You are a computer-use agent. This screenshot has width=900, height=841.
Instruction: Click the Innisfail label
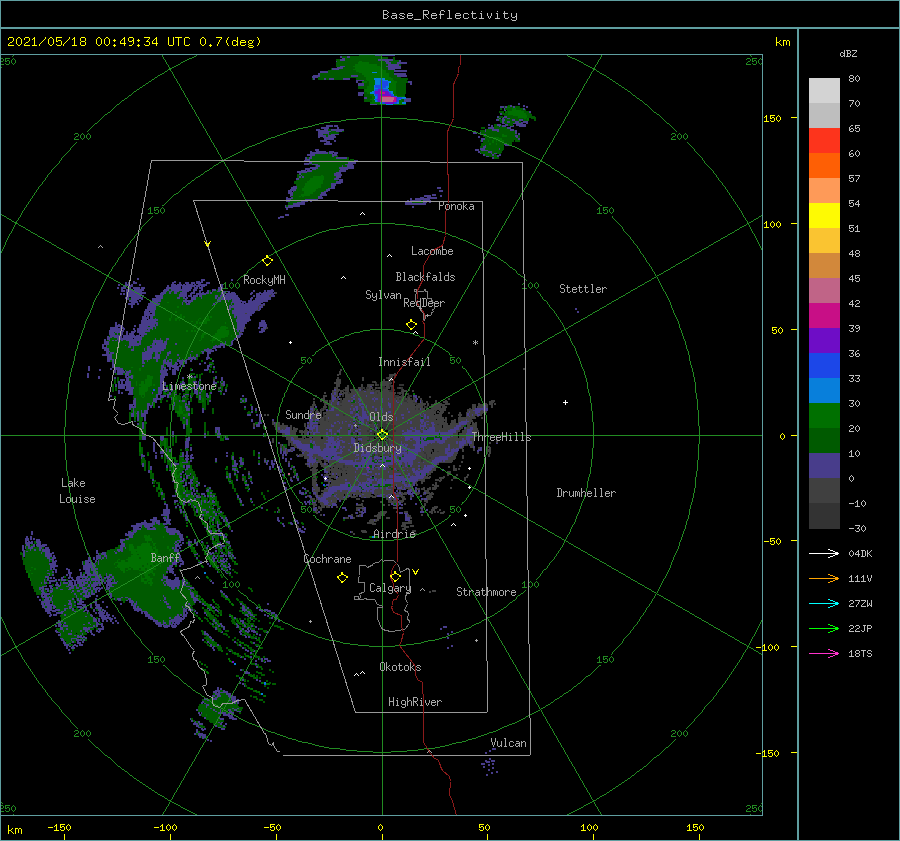[x=404, y=362]
